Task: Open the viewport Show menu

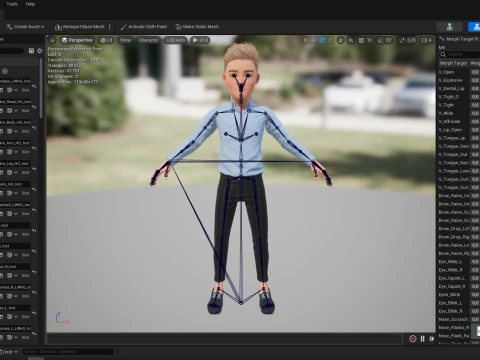Action: click(125, 40)
